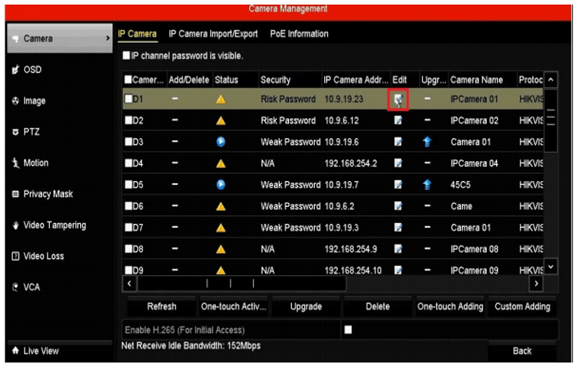Check the D8 camera checkbox
Screen dimensions: 575x365
[128, 249]
